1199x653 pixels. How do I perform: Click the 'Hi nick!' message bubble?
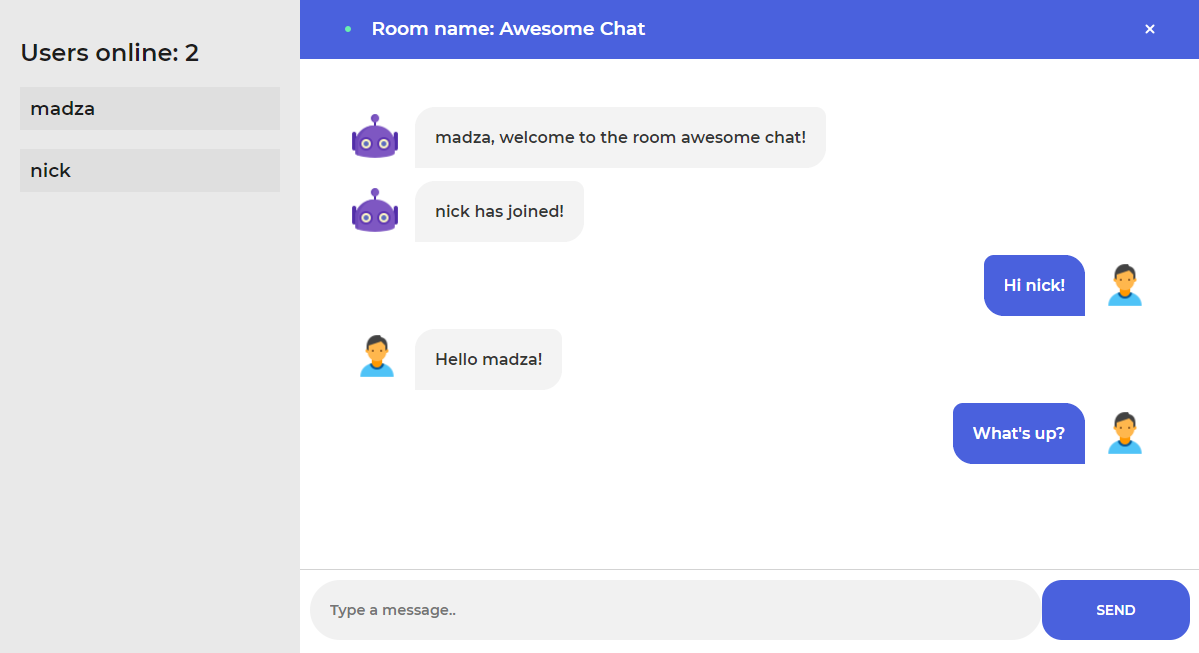click(x=1033, y=285)
